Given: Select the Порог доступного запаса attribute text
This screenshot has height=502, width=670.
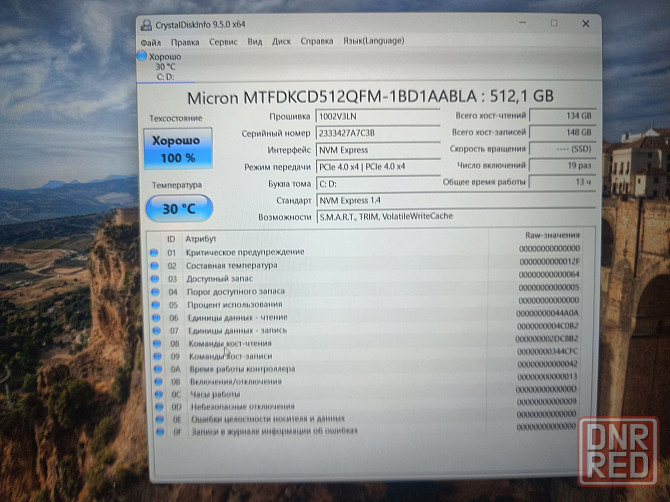Looking at the screenshot, I should click(236, 291).
